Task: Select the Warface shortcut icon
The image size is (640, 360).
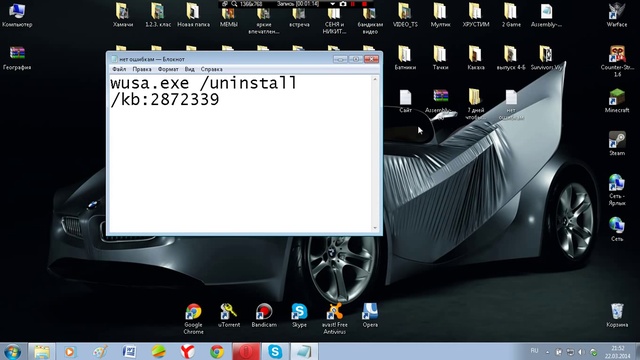Action: click(x=617, y=15)
